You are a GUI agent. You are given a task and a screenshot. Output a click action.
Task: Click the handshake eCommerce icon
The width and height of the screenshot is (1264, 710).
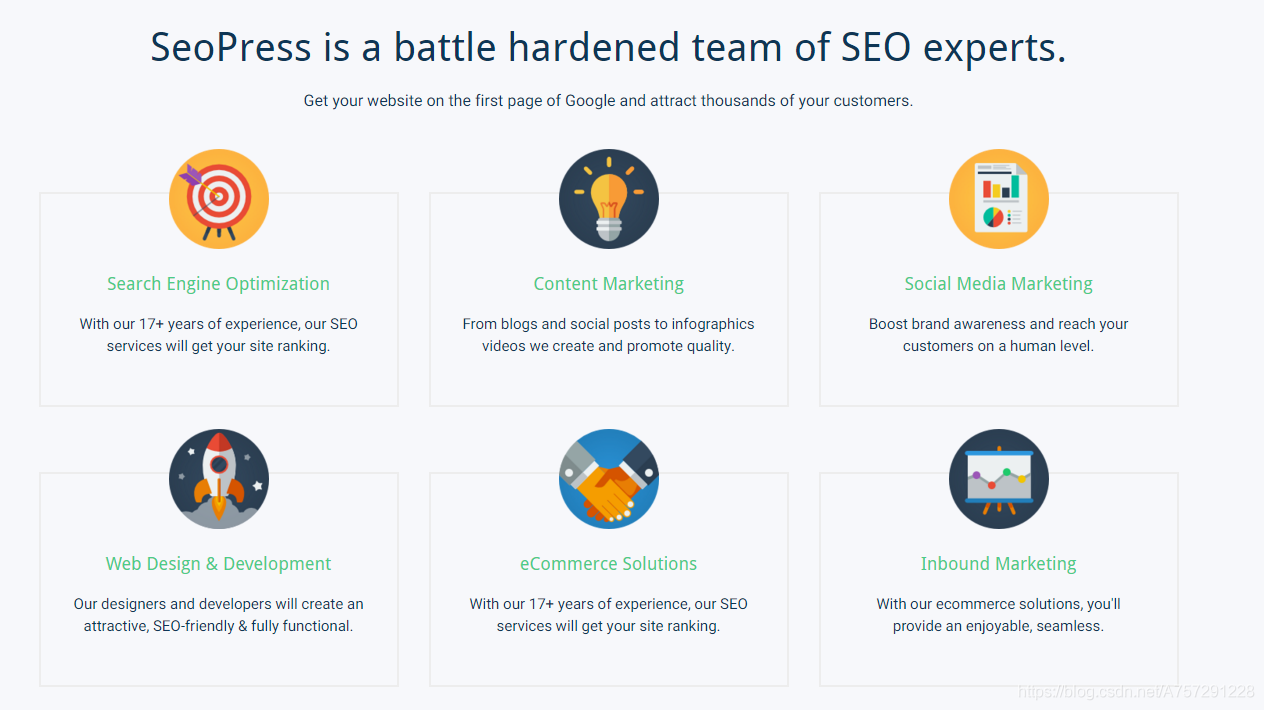(609, 479)
